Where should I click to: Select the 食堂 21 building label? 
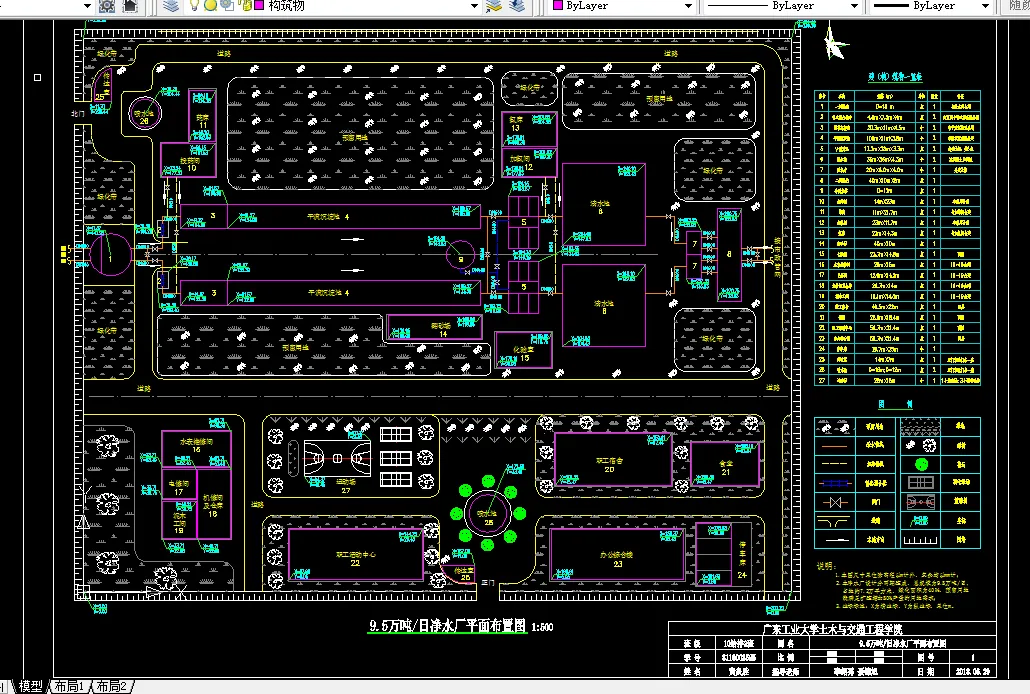725,467
